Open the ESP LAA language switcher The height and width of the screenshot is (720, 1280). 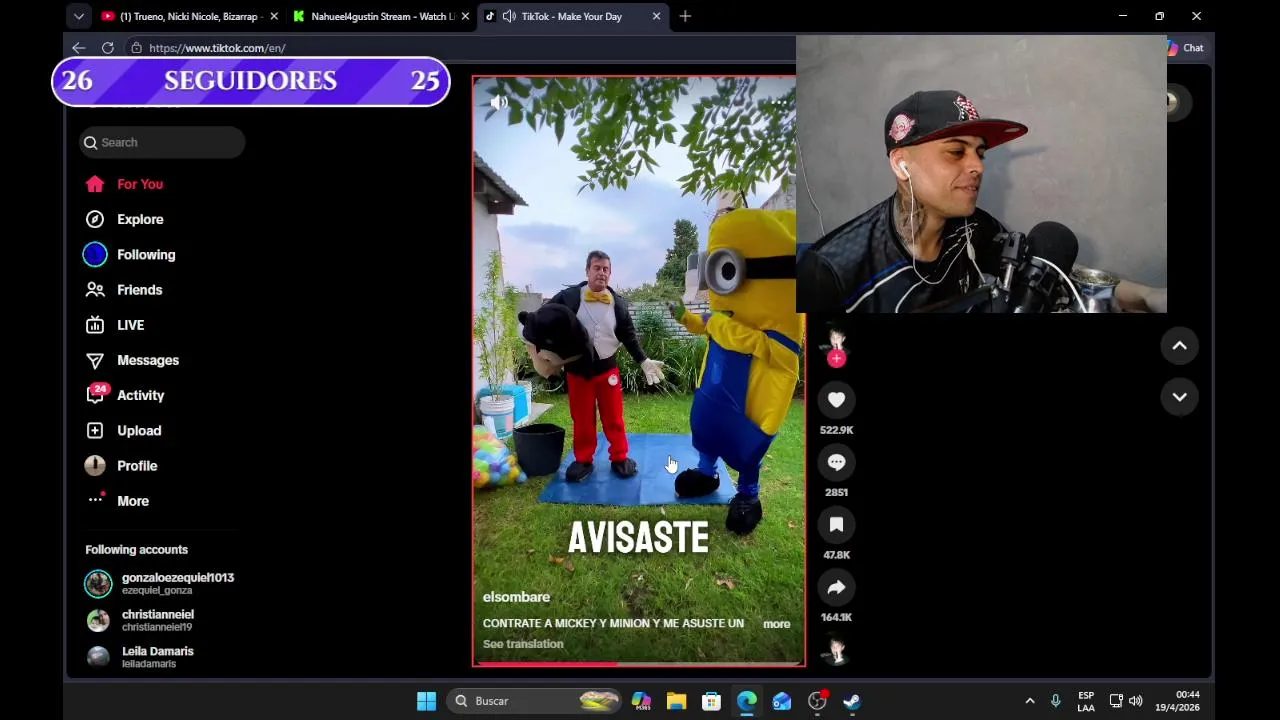(1086, 701)
